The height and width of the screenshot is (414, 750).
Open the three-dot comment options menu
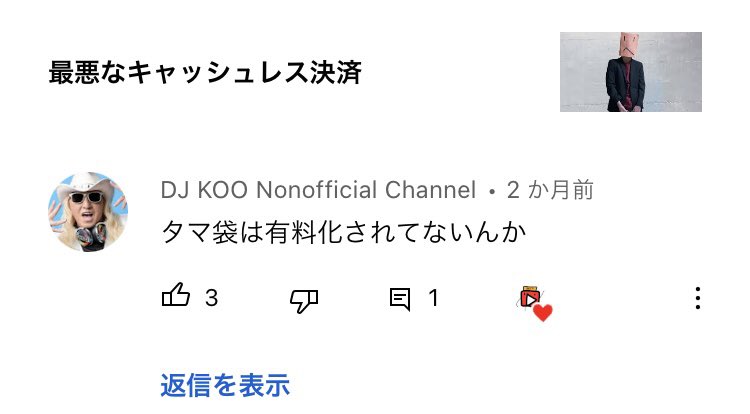[698, 298]
